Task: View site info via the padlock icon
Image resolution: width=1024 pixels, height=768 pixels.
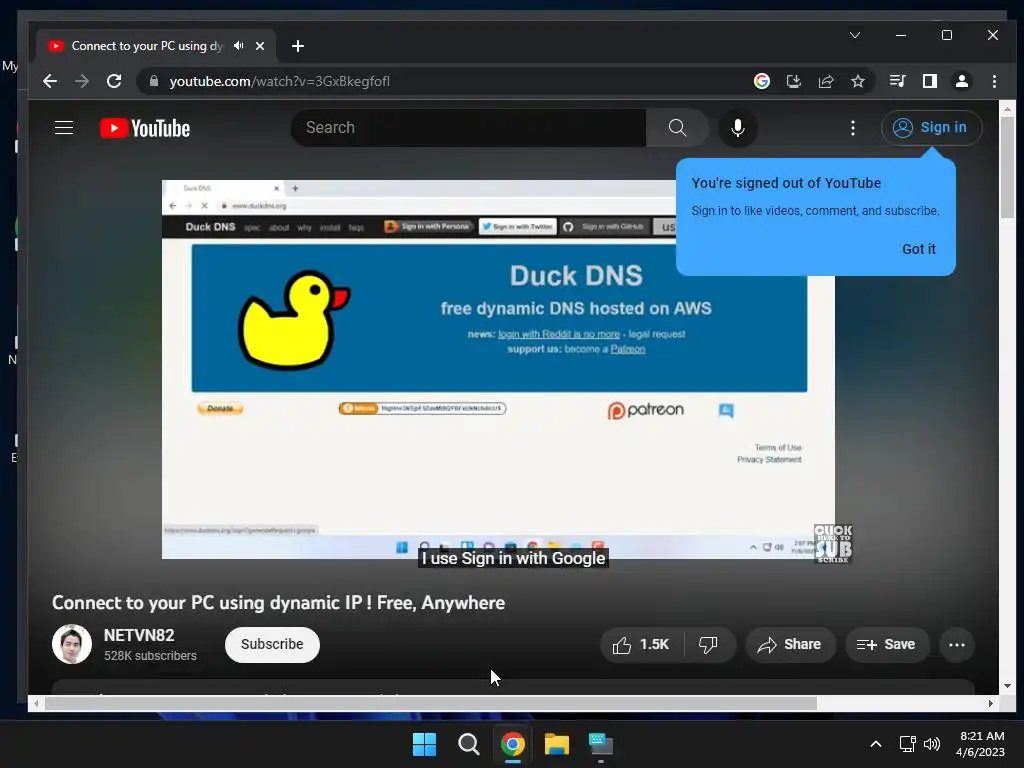Action: click(x=154, y=81)
